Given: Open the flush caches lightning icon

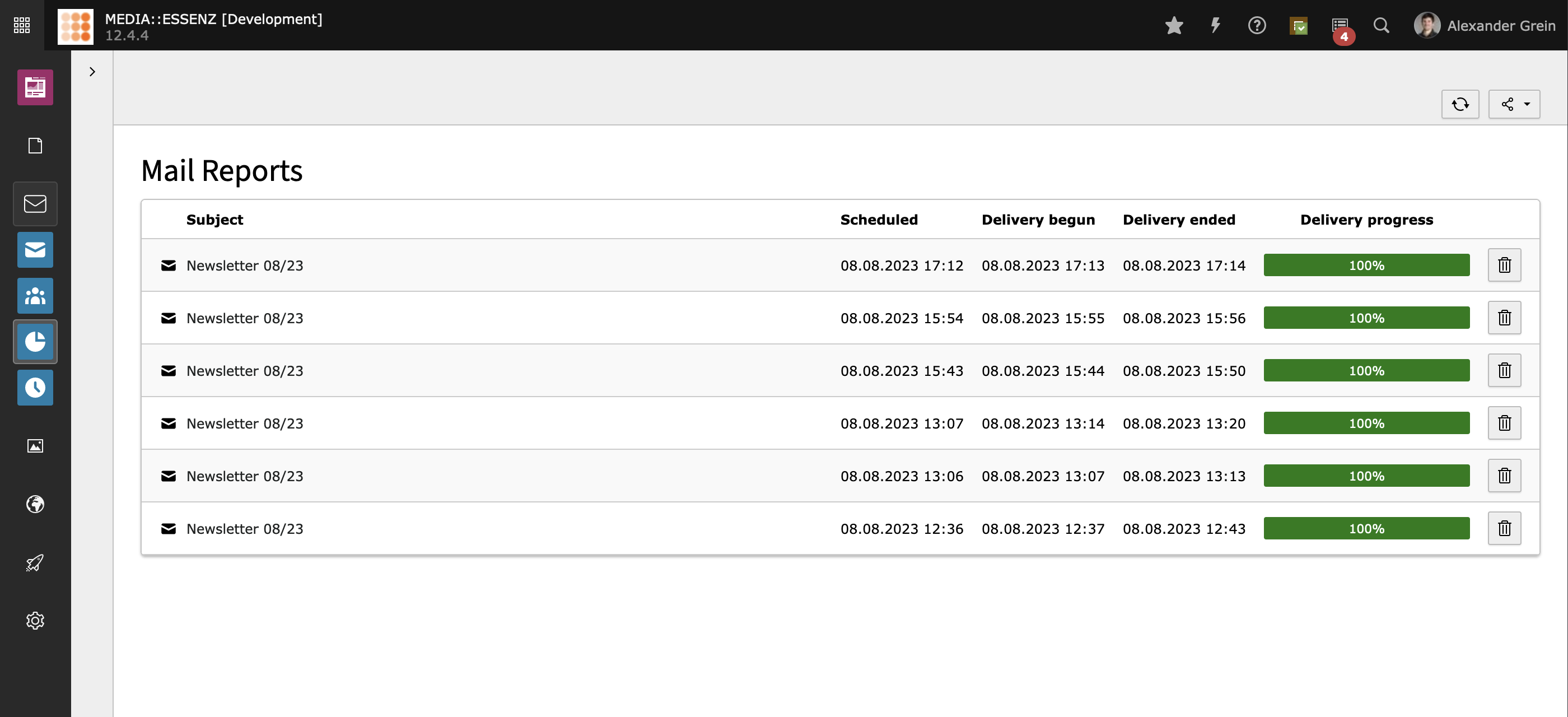Looking at the screenshot, I should click(1215, 25).
